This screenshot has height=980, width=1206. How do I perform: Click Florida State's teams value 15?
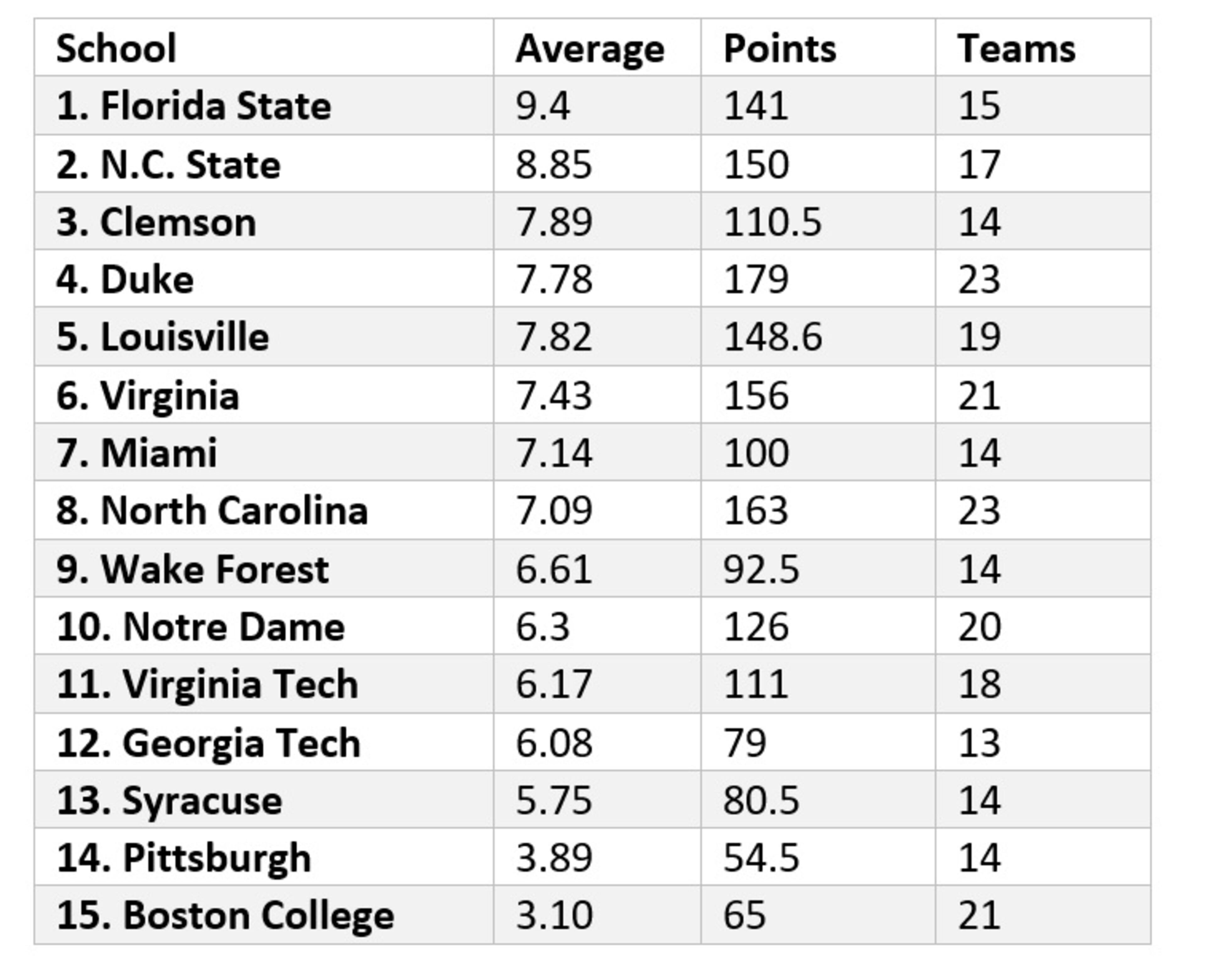(979, 106)
